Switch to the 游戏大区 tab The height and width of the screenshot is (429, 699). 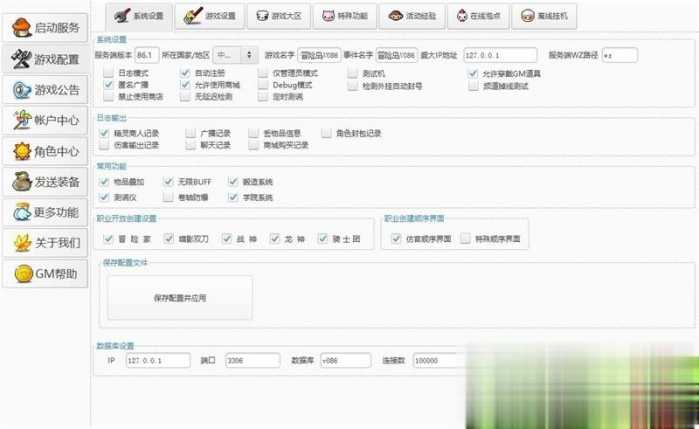(279, 16)
